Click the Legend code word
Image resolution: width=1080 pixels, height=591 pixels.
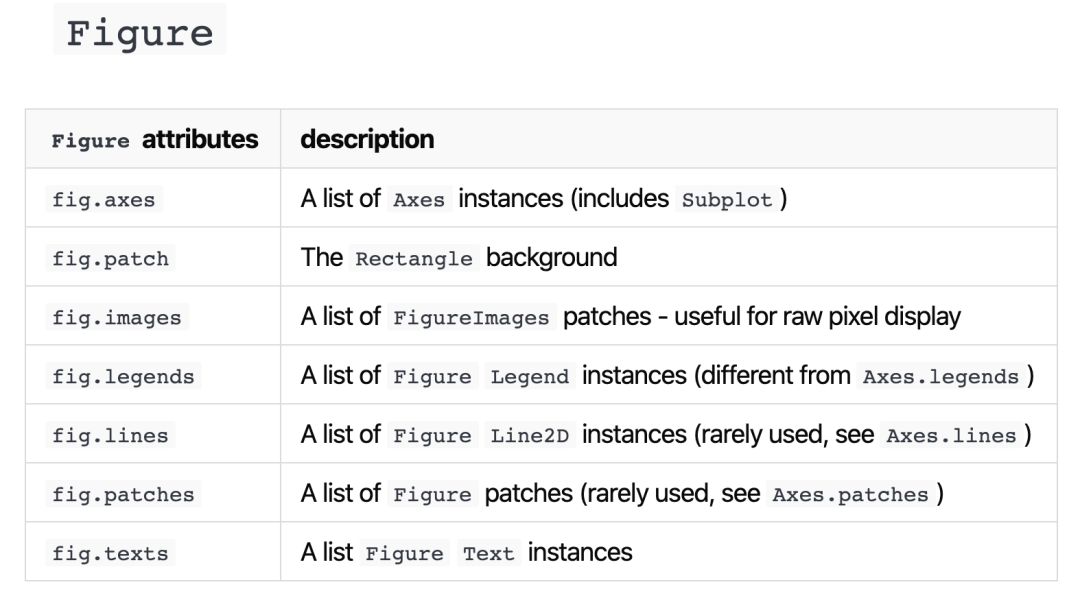[x=530, y=377]
